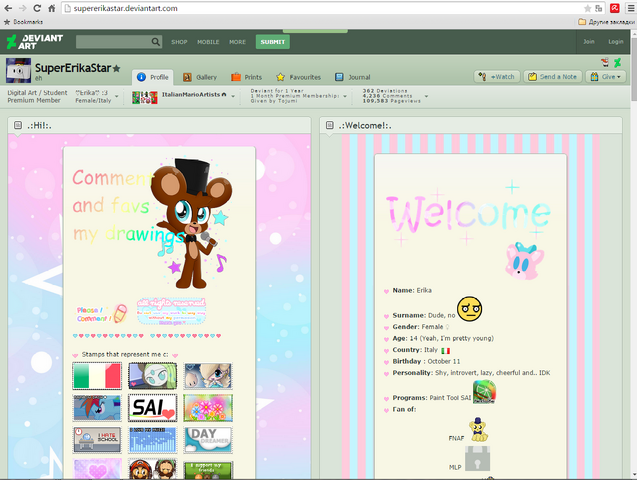
Task: Collapse the .:Welcome!:. widget icon
Action: (x=329, y=125)
